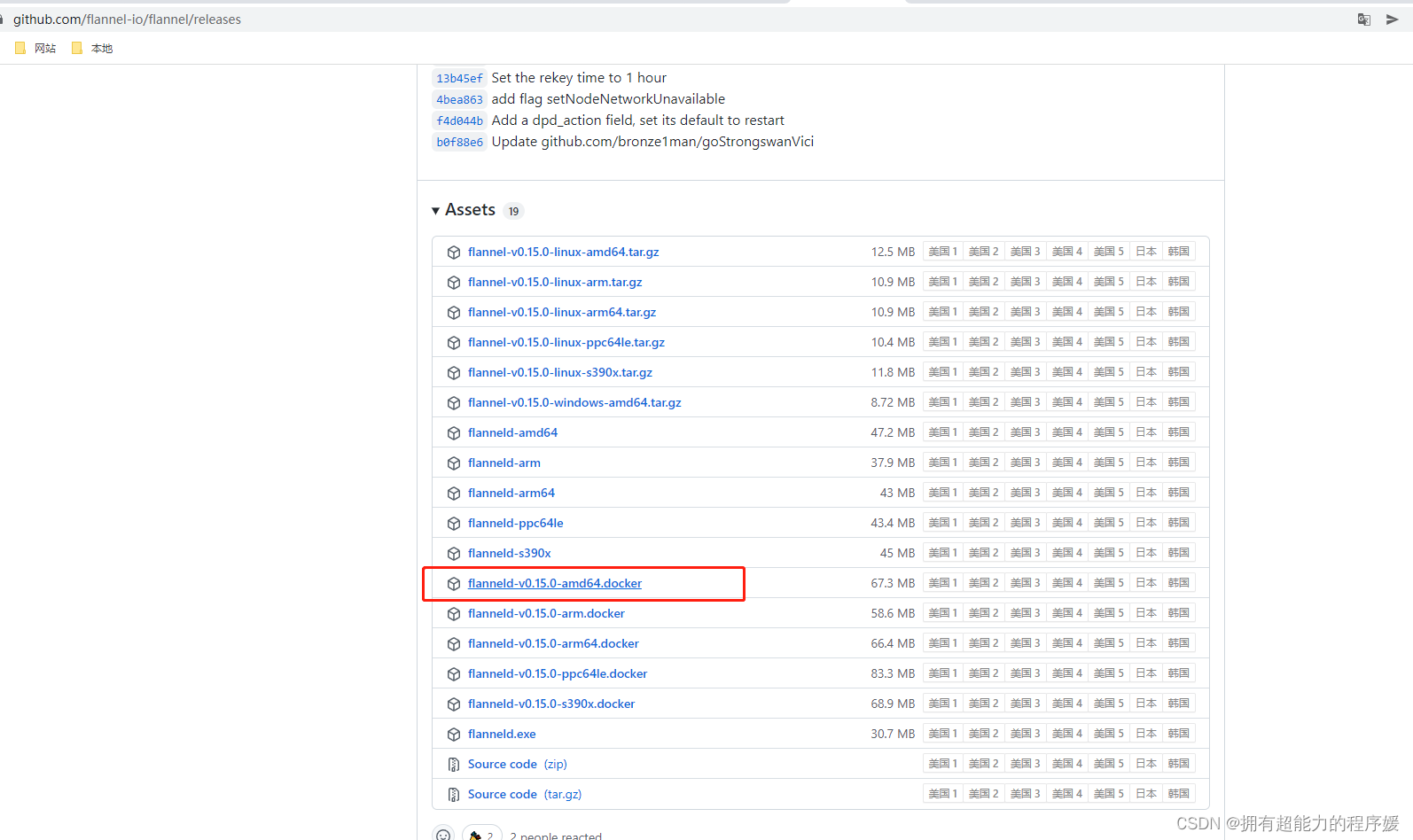The image size is (1413, 840).
Task: Use 美国 4 mirror for flanneld-s390x
Action: click(x=1067, y=553)
